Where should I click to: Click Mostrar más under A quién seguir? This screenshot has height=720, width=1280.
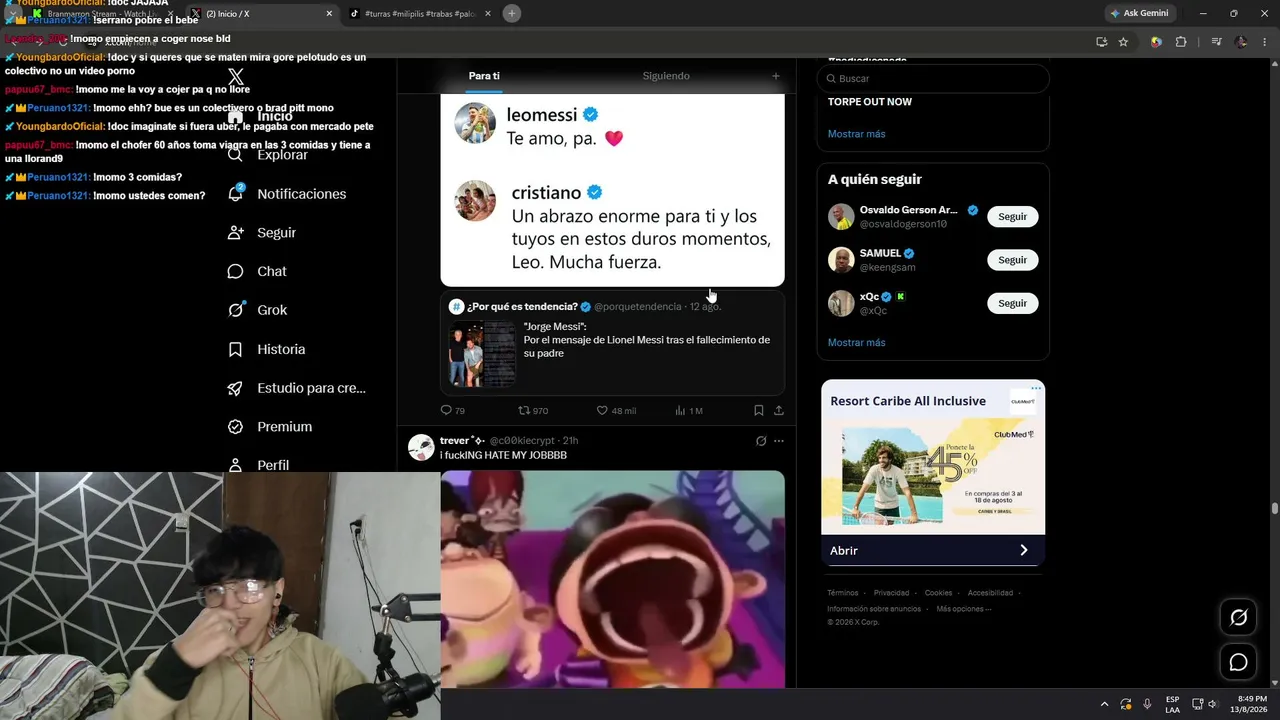pyautogui.click(x=856, y=343)
